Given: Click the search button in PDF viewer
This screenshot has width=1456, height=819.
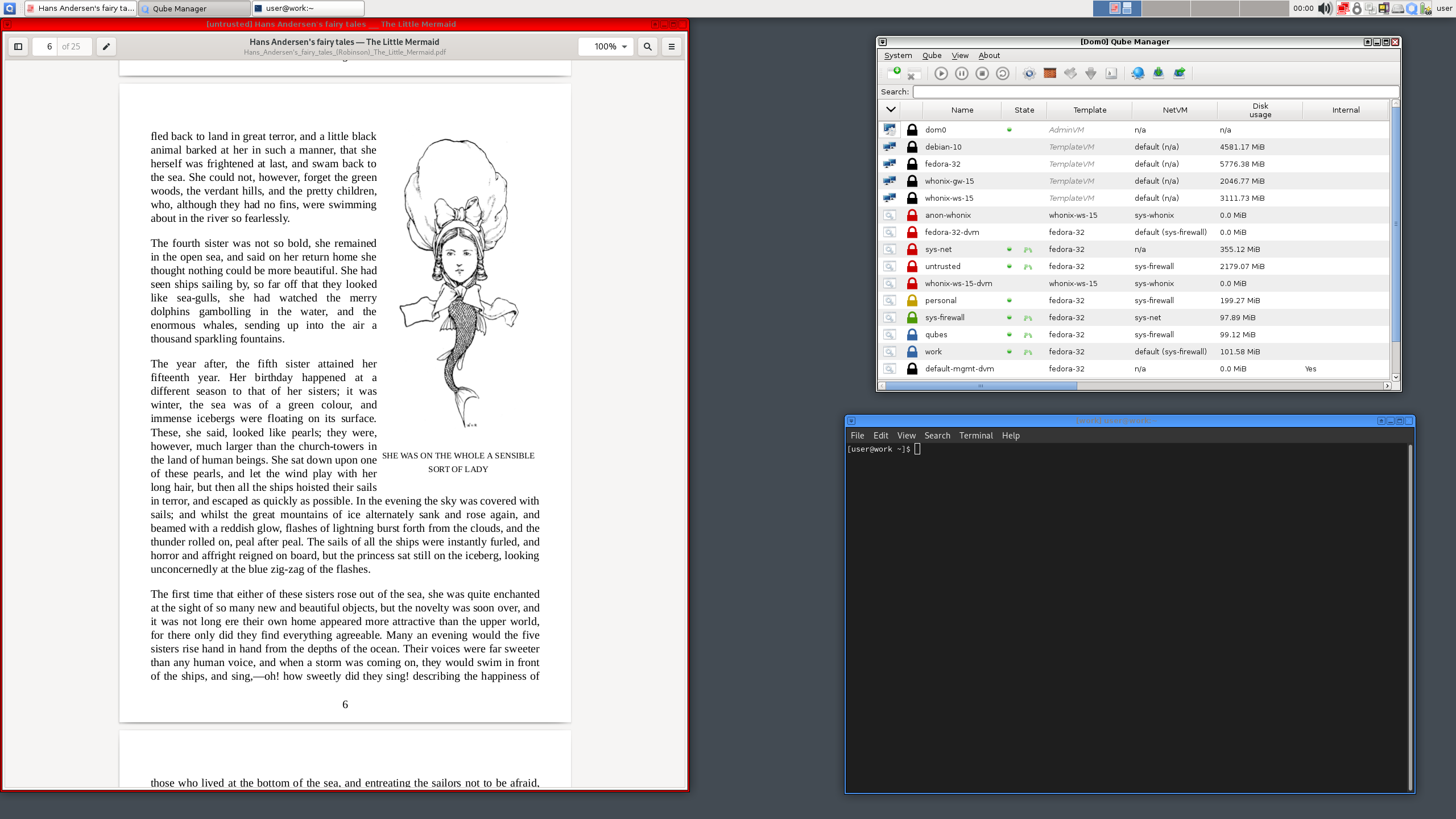Looking at the screenshot, I should (x=647, y=46).
